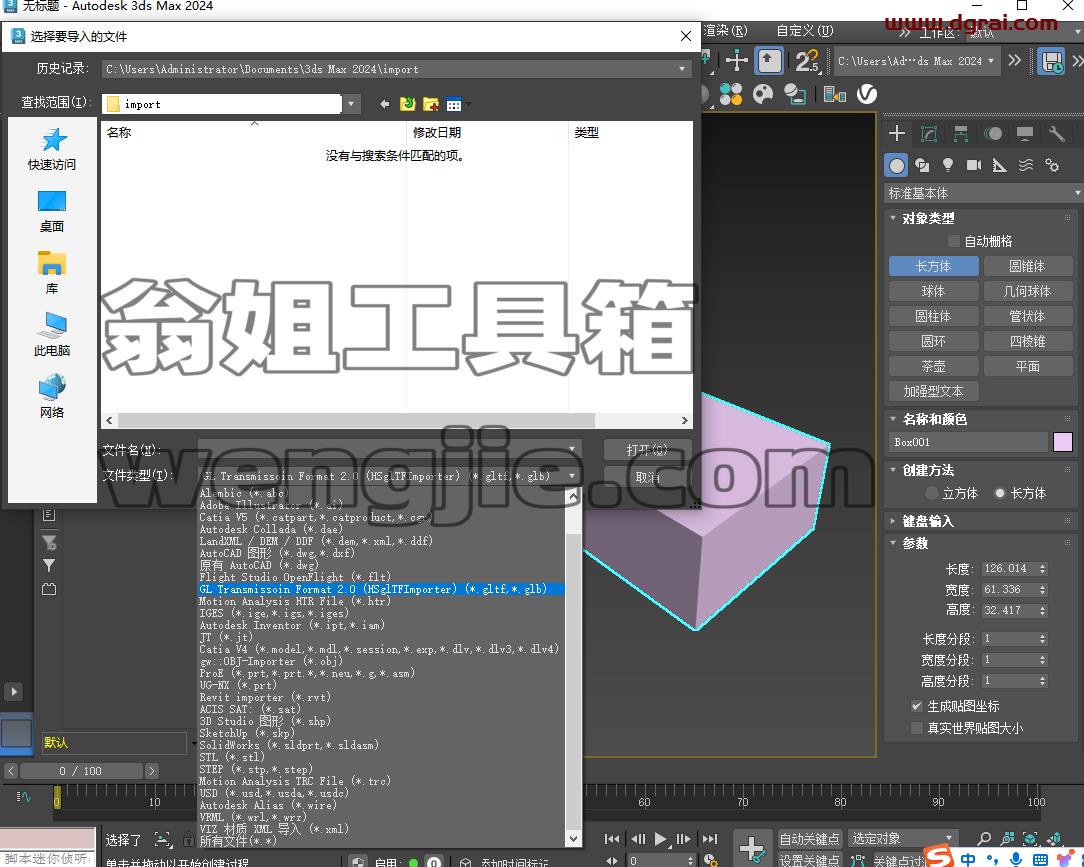Viewport: 1084px width, 867px height.
Task: Open the Box001 object color swatch
Action: pos(1063,442)
